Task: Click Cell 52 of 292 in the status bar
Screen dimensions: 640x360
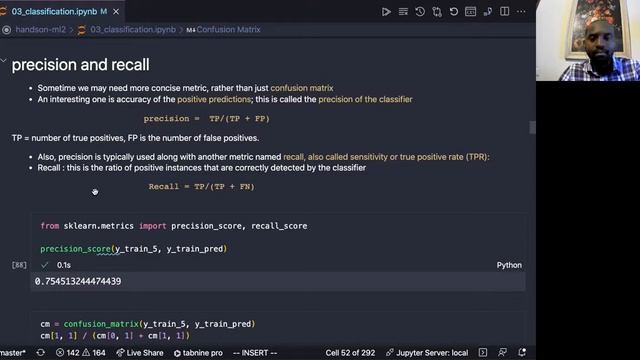Action: coord(350,353)
